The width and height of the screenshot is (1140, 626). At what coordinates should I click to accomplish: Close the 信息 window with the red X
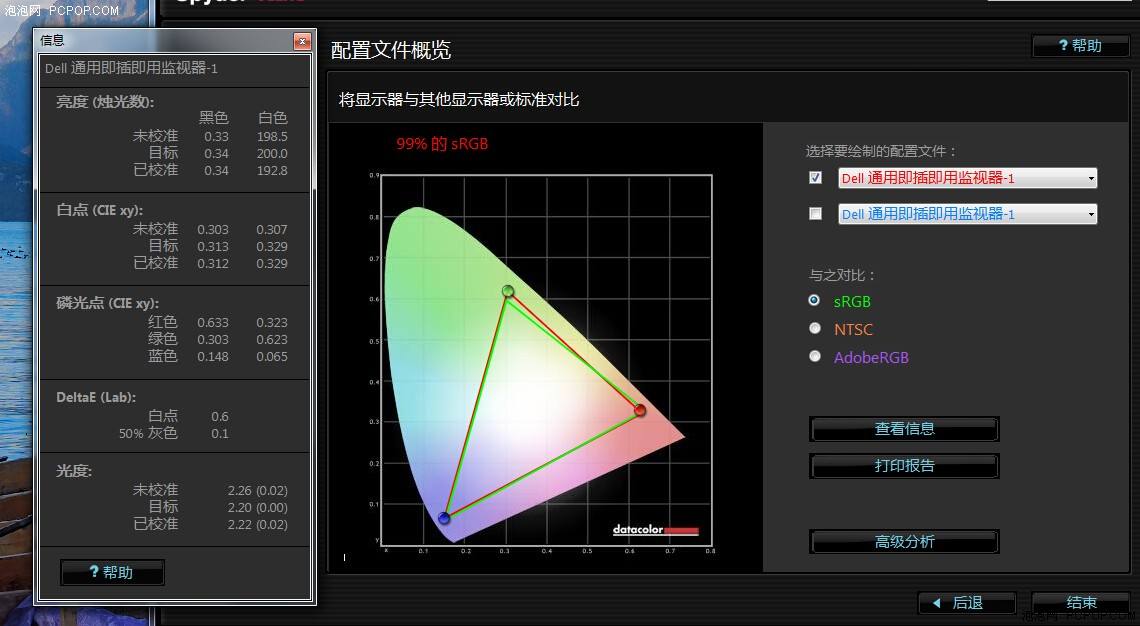point(302,41)
